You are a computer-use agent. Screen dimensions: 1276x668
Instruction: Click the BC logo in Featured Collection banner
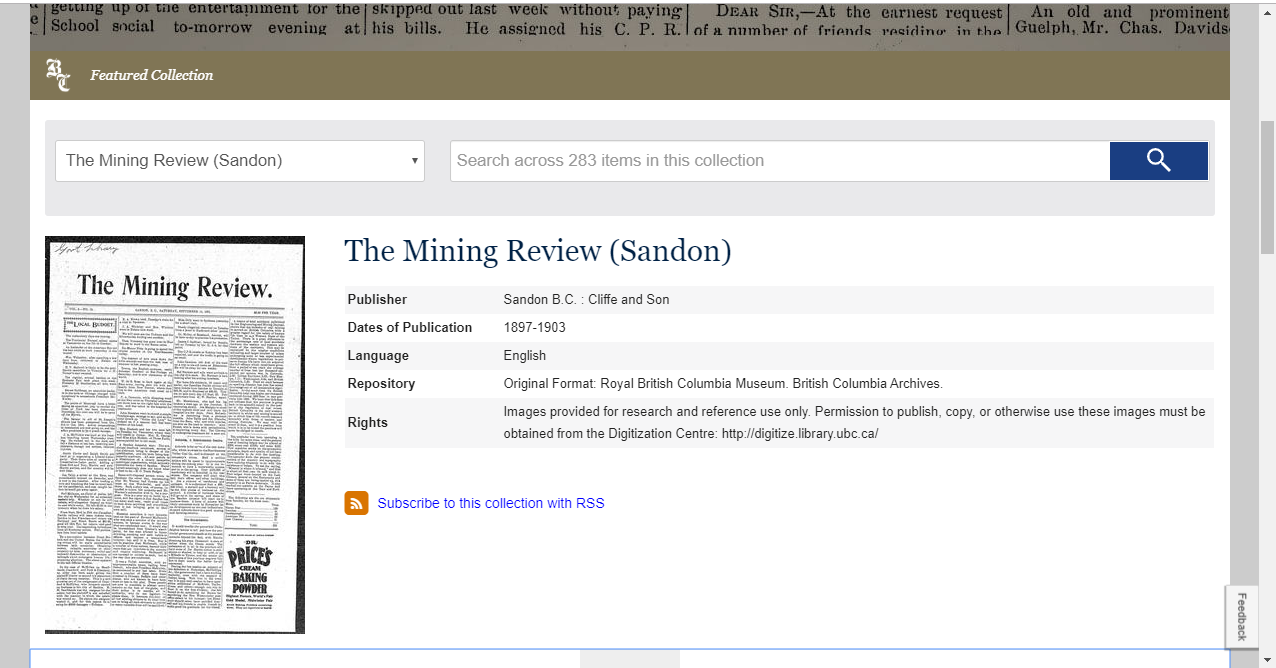pos(58,75)
